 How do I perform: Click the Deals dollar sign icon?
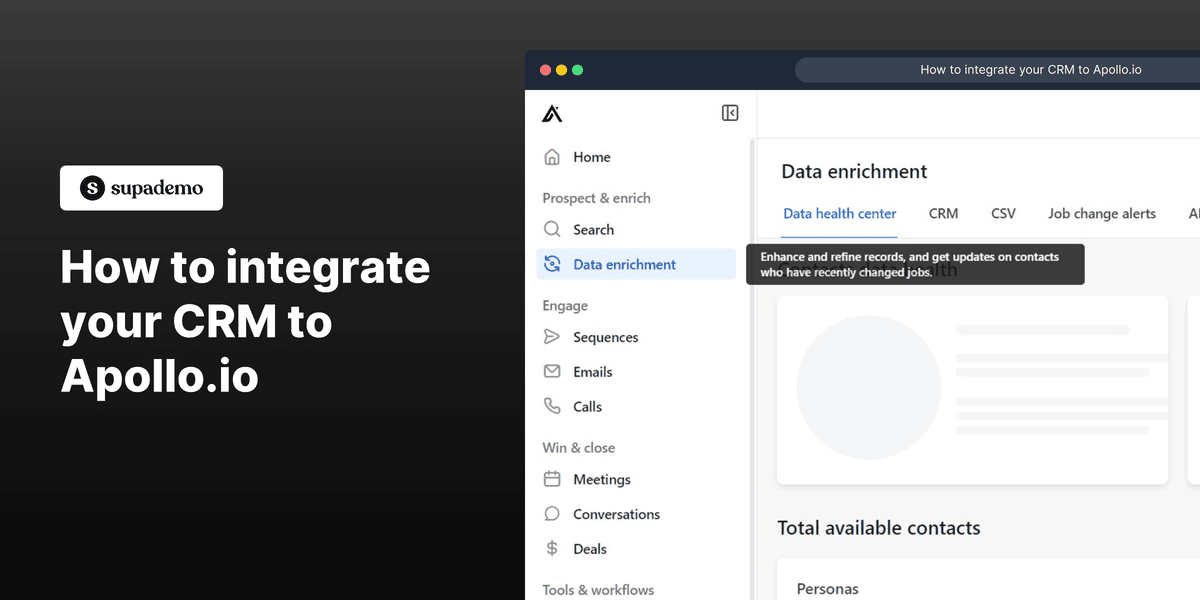552,548
